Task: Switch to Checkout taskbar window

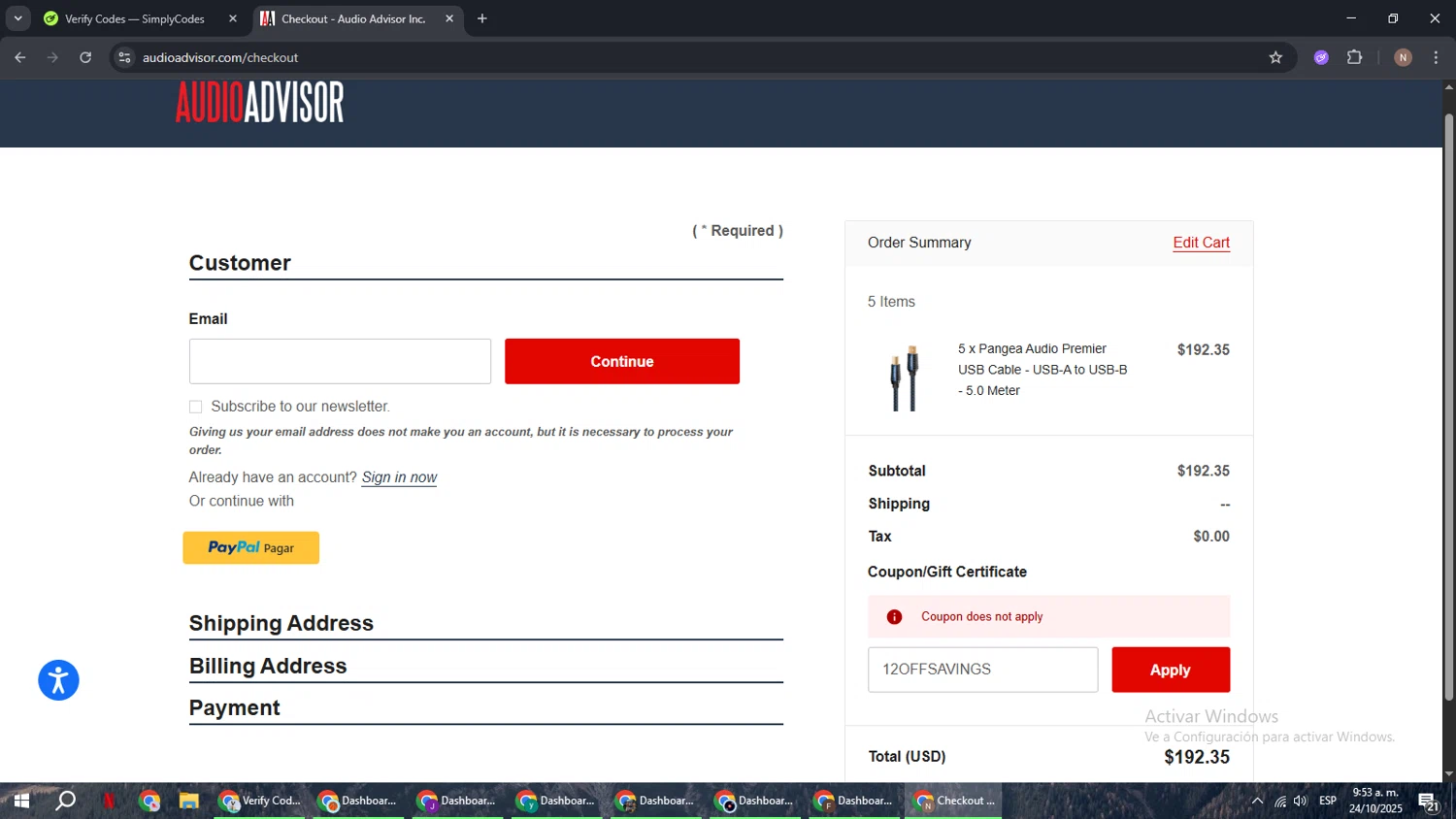Action: pyautogui.click(x=954, y=801)
